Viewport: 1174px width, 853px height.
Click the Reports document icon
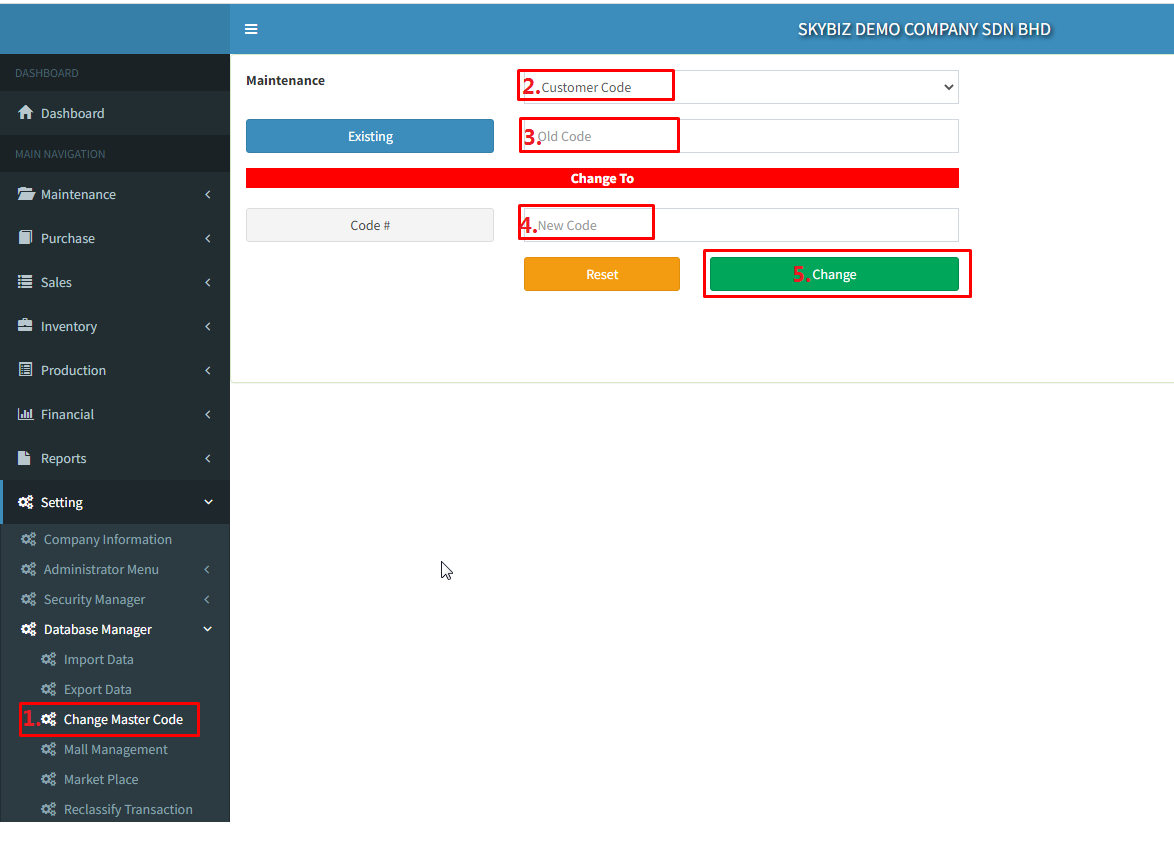point(26,458)
